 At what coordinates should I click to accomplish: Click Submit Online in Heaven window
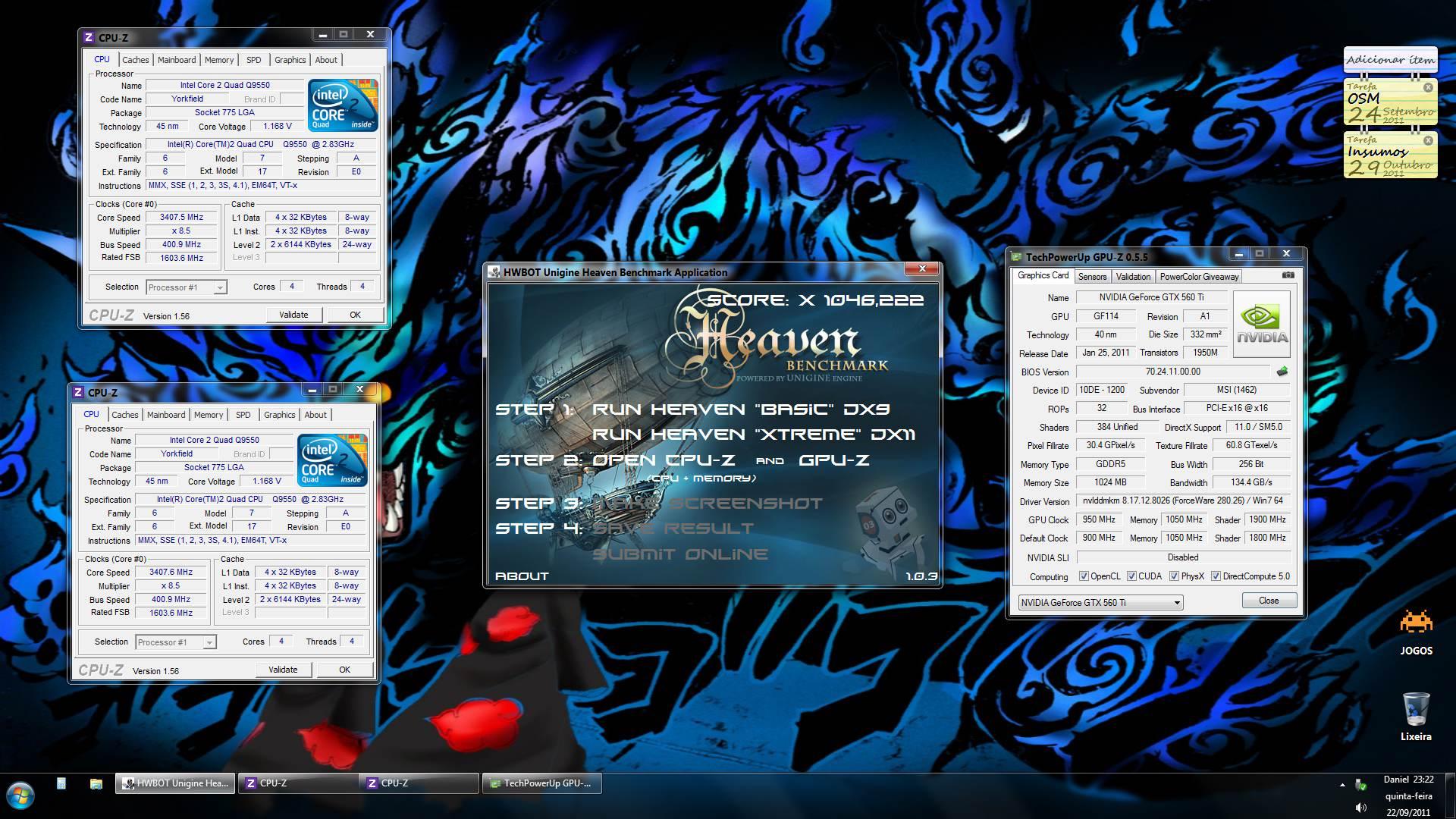pyautogui.click(x=679, y=554)
